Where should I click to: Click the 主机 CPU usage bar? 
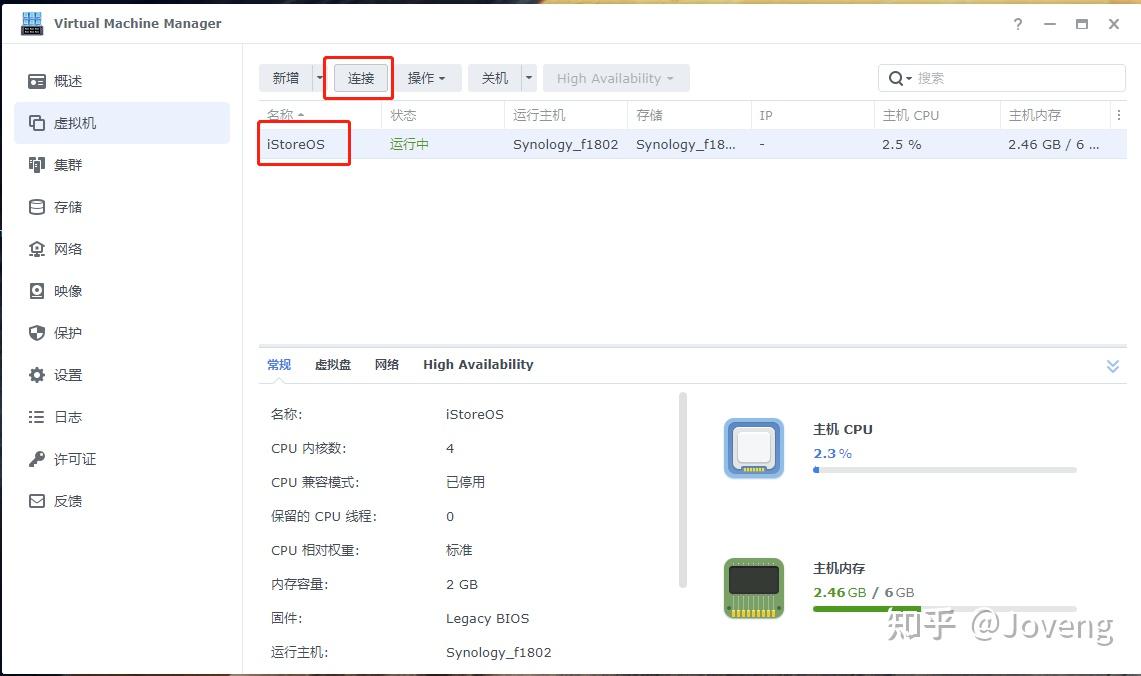(x=945, y=470)
